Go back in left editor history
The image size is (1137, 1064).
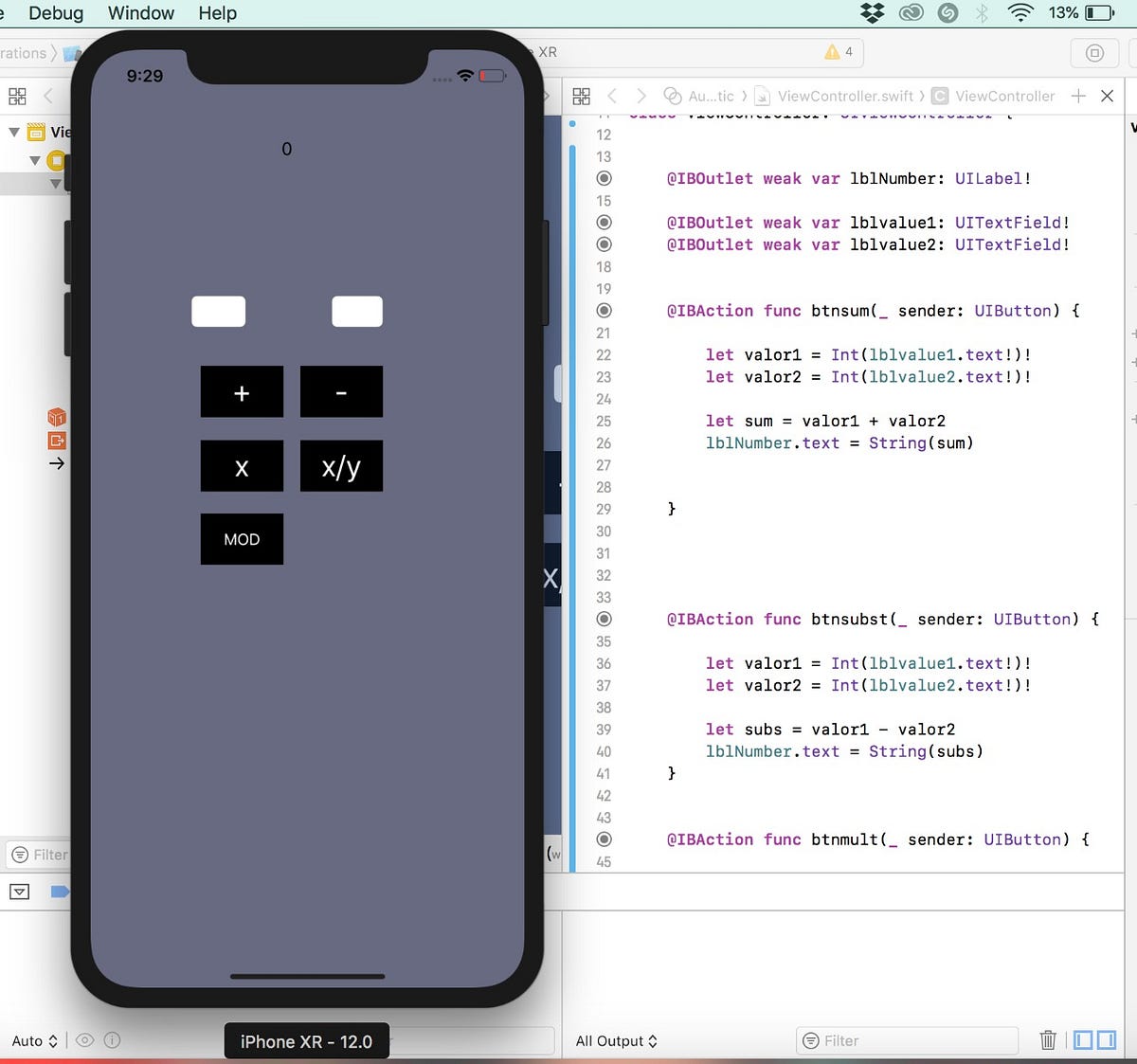pos(47,96)
